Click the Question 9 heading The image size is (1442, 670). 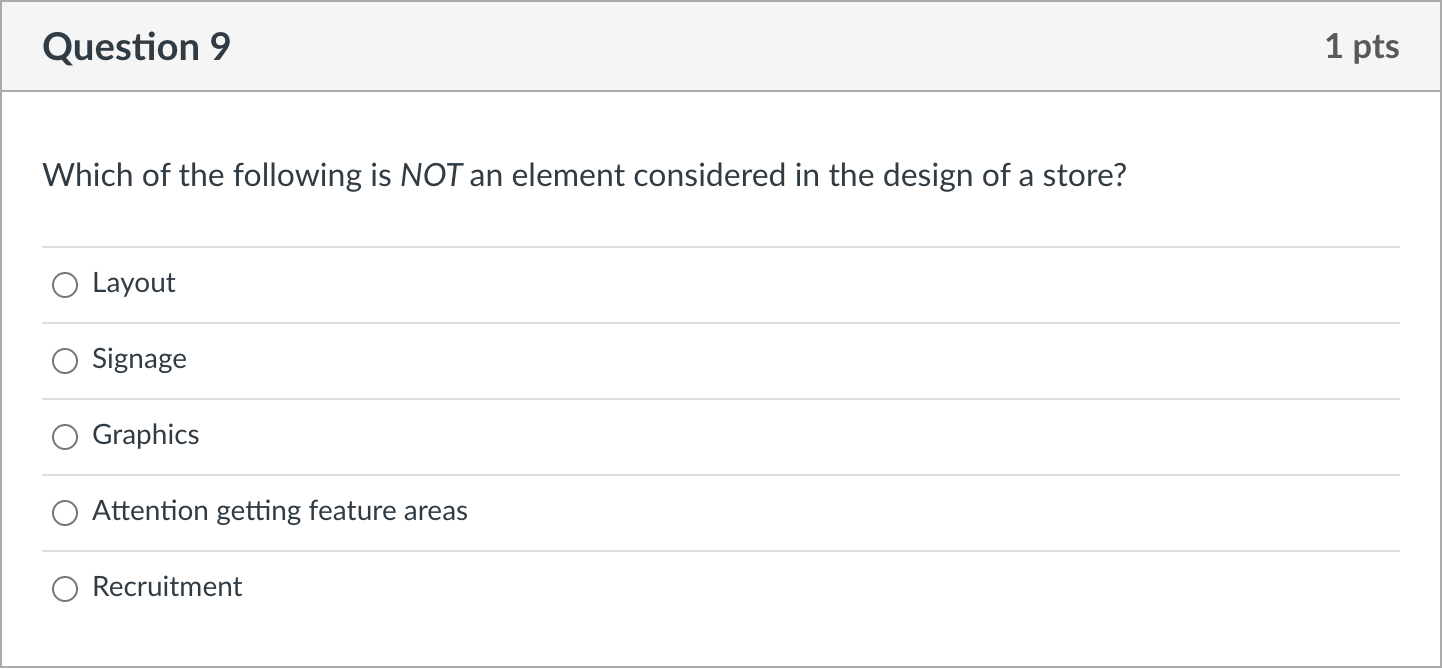pos(136,47)
